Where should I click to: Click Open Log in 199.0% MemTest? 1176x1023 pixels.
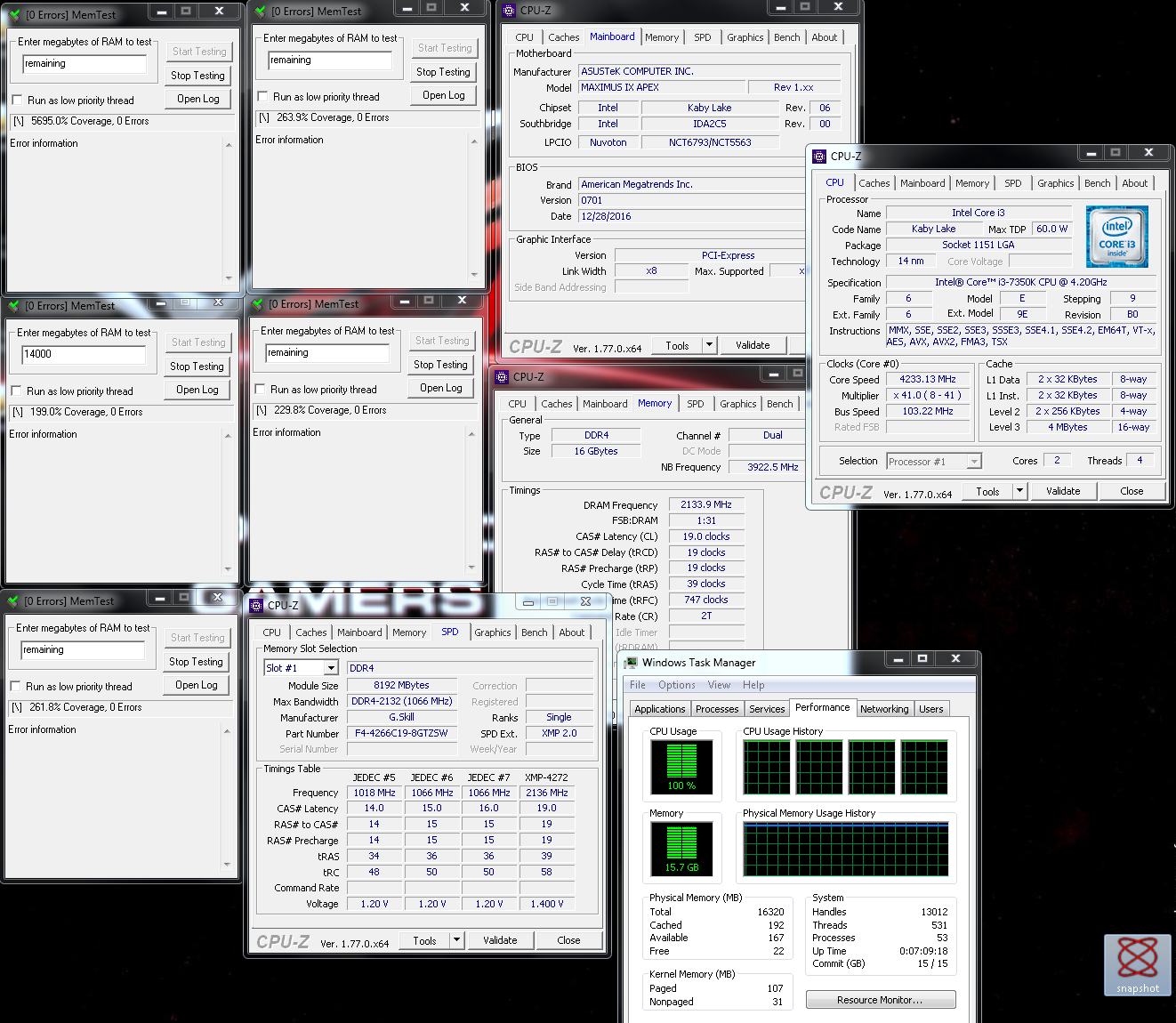(197, 390)
